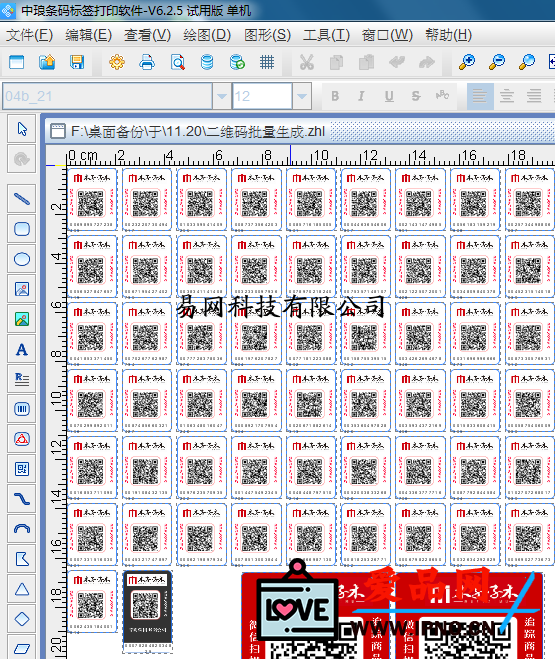Save document with floppy disk icon
Image resolution: width=555 pixels, height=659 pixels.
click(77, 62)
